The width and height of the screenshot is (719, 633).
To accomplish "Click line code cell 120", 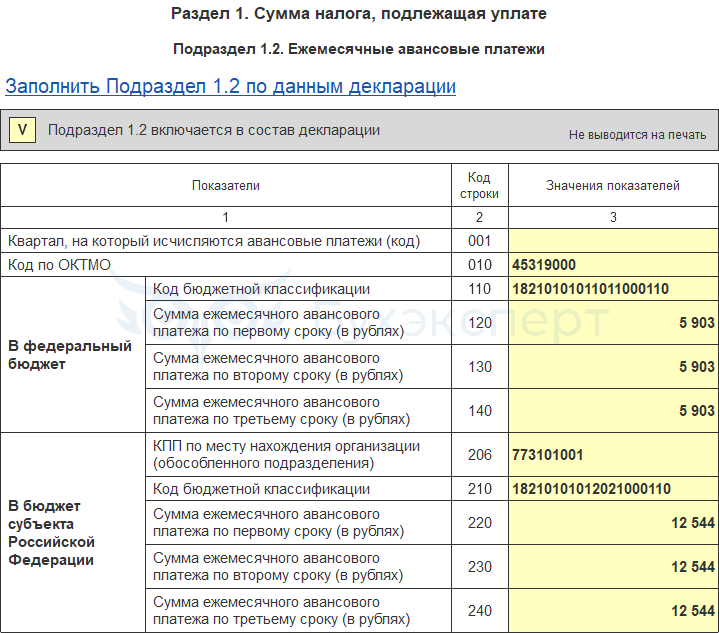I will (x=480, y=322).
